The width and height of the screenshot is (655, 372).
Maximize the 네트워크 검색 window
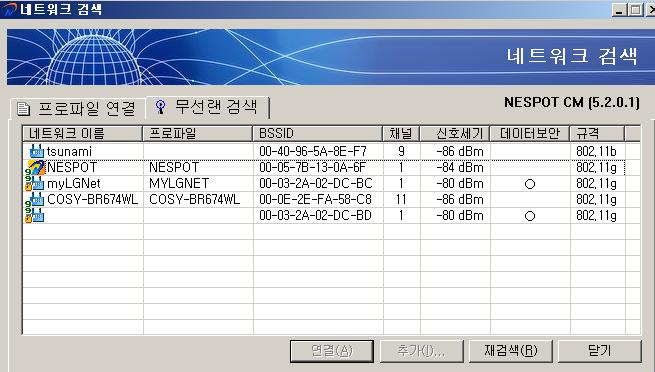(635, 9)
